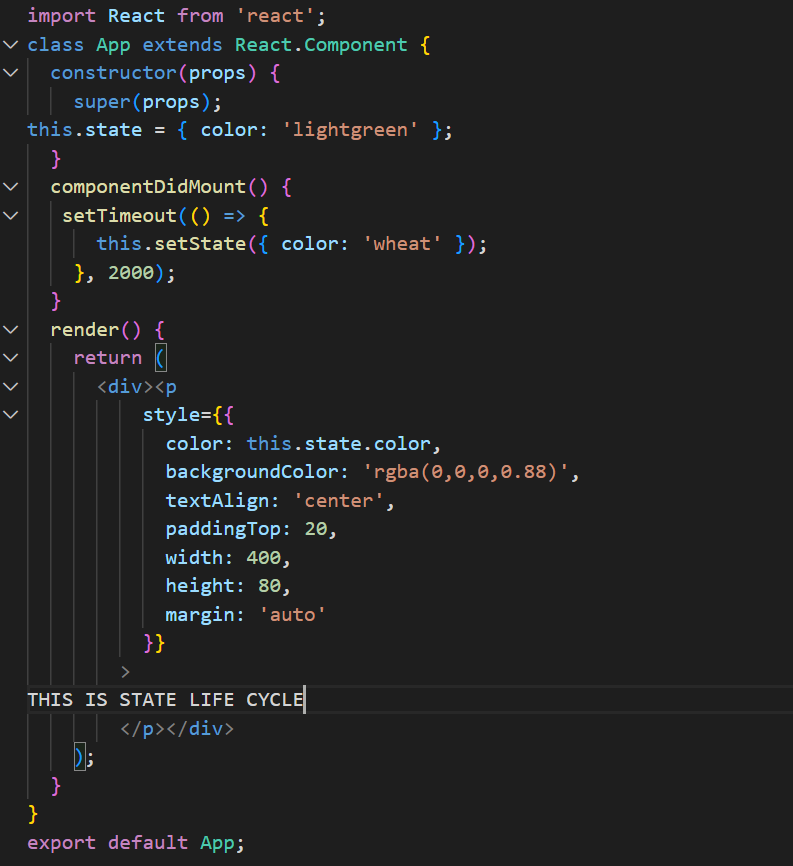Click the componentDidMount method name

(148, 187)
